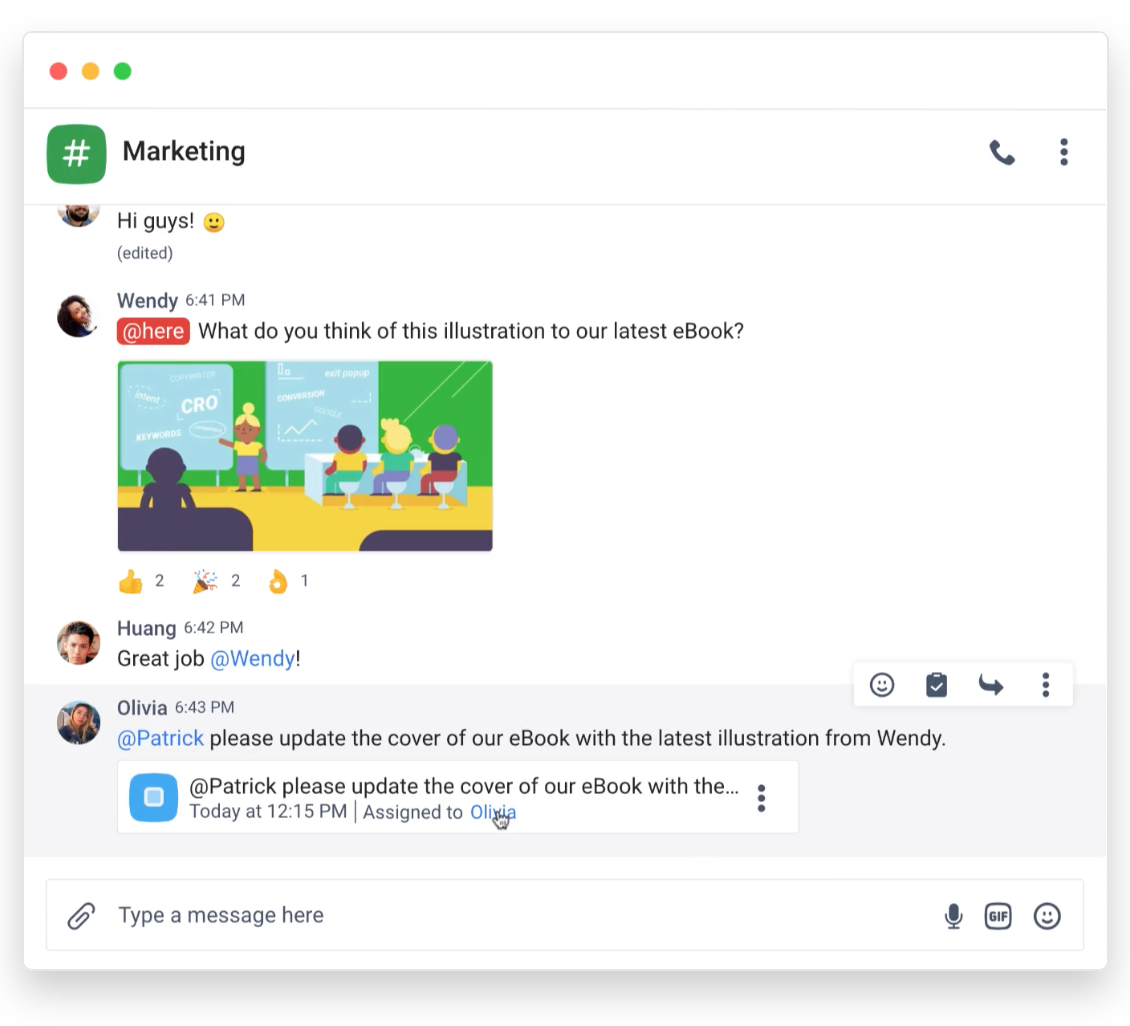Toggle the OK hand reaction

[x=288, y=581]
